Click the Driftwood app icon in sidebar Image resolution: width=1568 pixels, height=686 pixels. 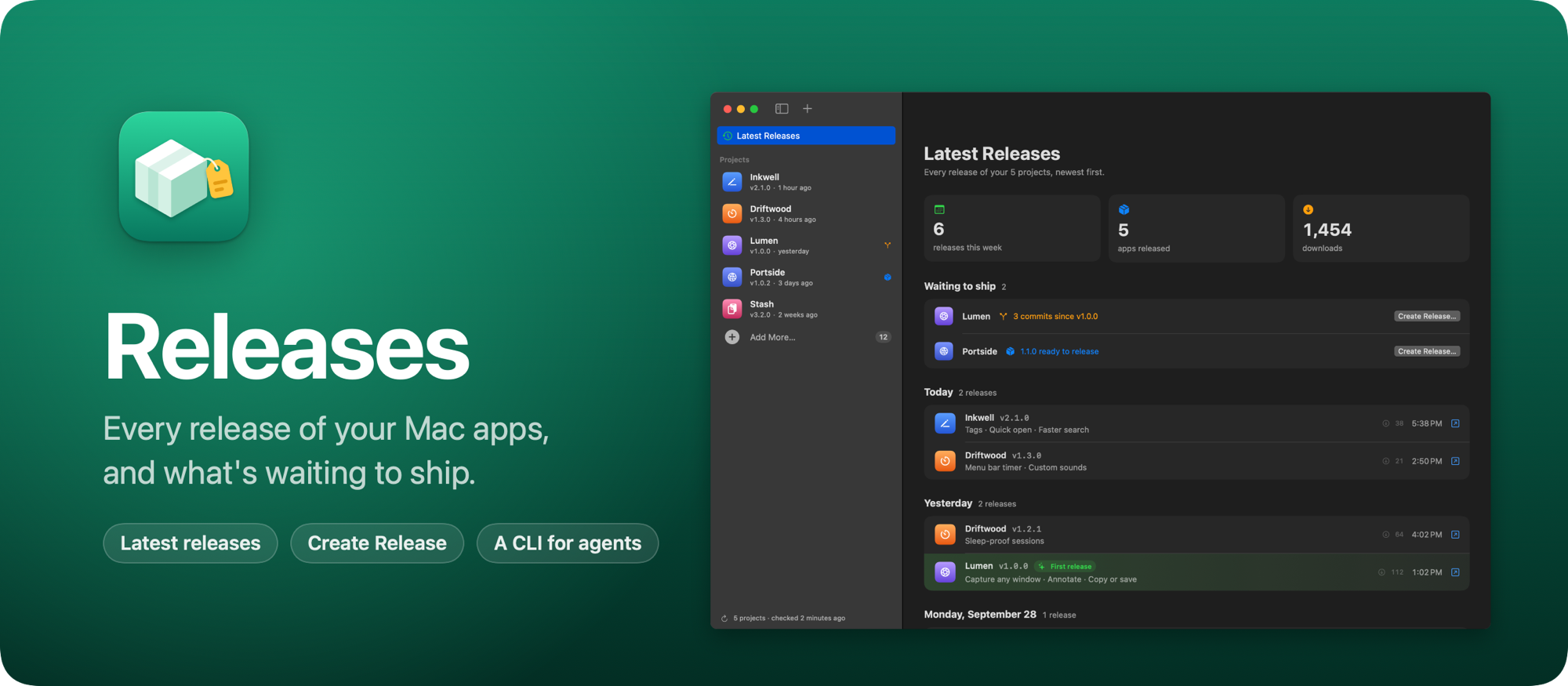click(x=732, y=213)
